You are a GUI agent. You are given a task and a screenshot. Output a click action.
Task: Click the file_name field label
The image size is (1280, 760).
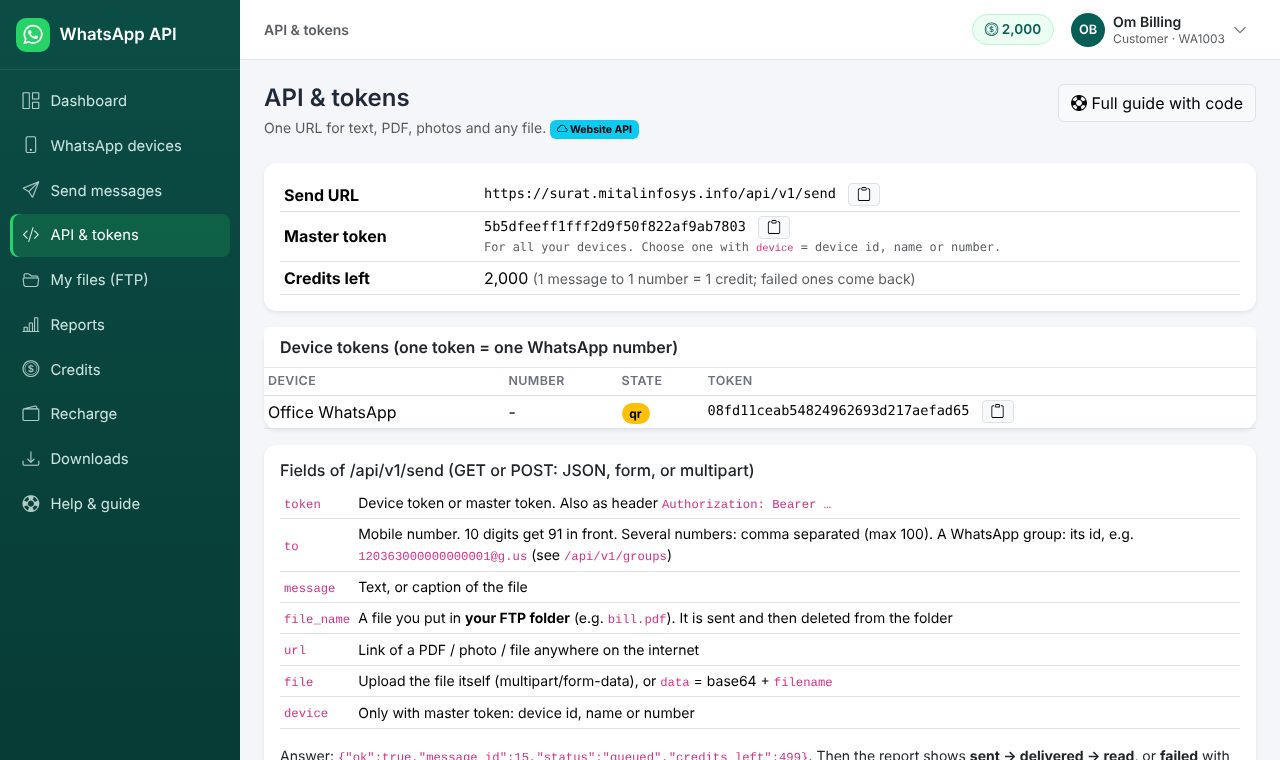click(x=317, y=619)
